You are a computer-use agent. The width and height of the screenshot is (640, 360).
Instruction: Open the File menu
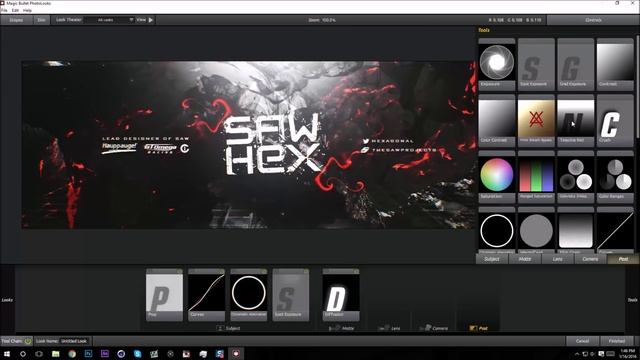coord(4,10)
